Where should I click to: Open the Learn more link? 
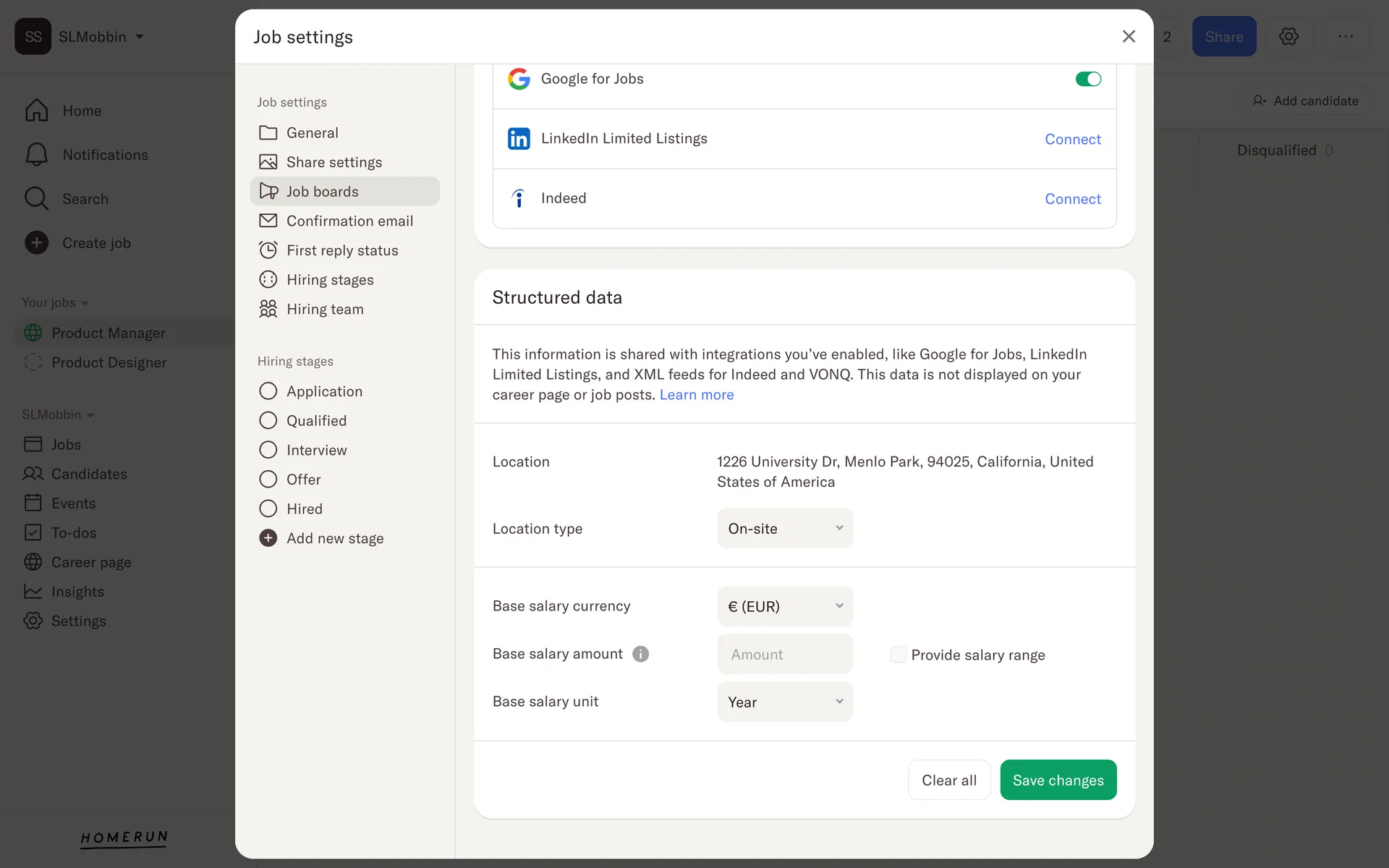[696, 395]
